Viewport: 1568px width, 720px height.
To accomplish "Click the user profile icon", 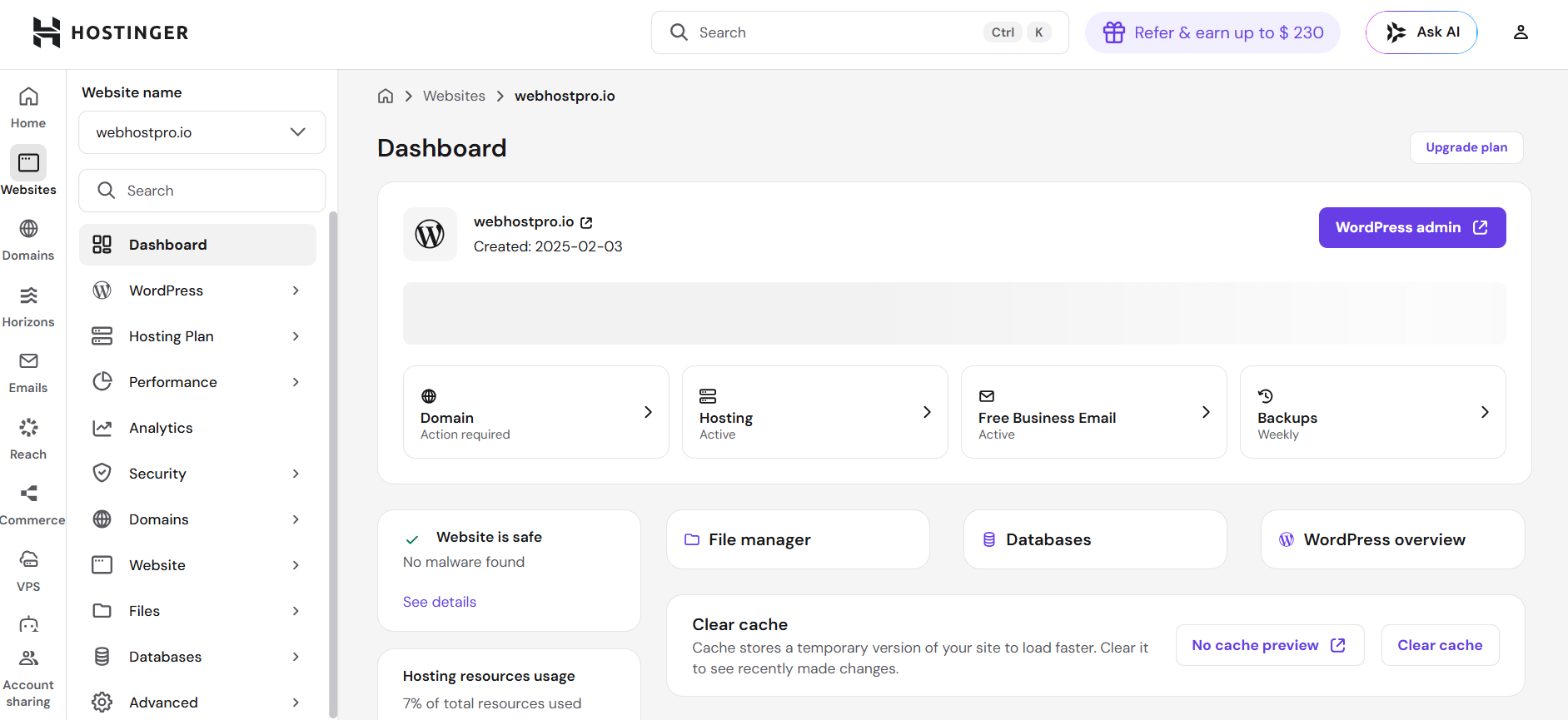I will tap(1521, 32).
